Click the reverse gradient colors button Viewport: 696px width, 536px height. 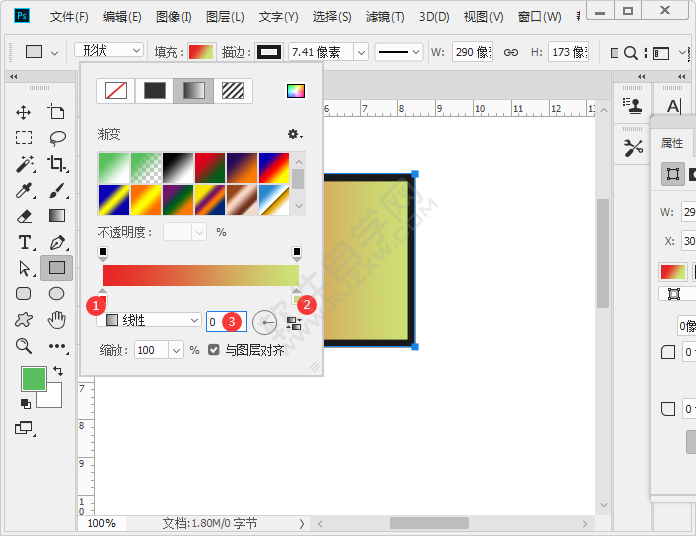click(294, 323)
